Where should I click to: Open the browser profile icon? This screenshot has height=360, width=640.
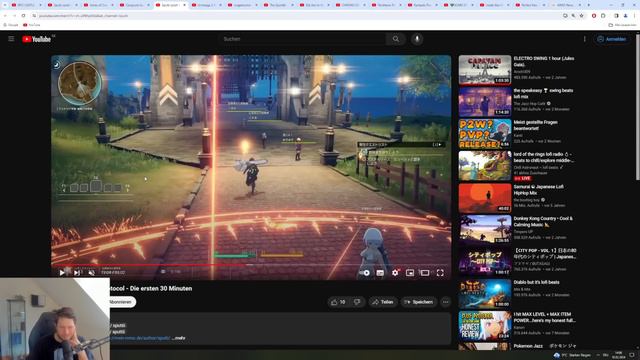click(625, 16)
